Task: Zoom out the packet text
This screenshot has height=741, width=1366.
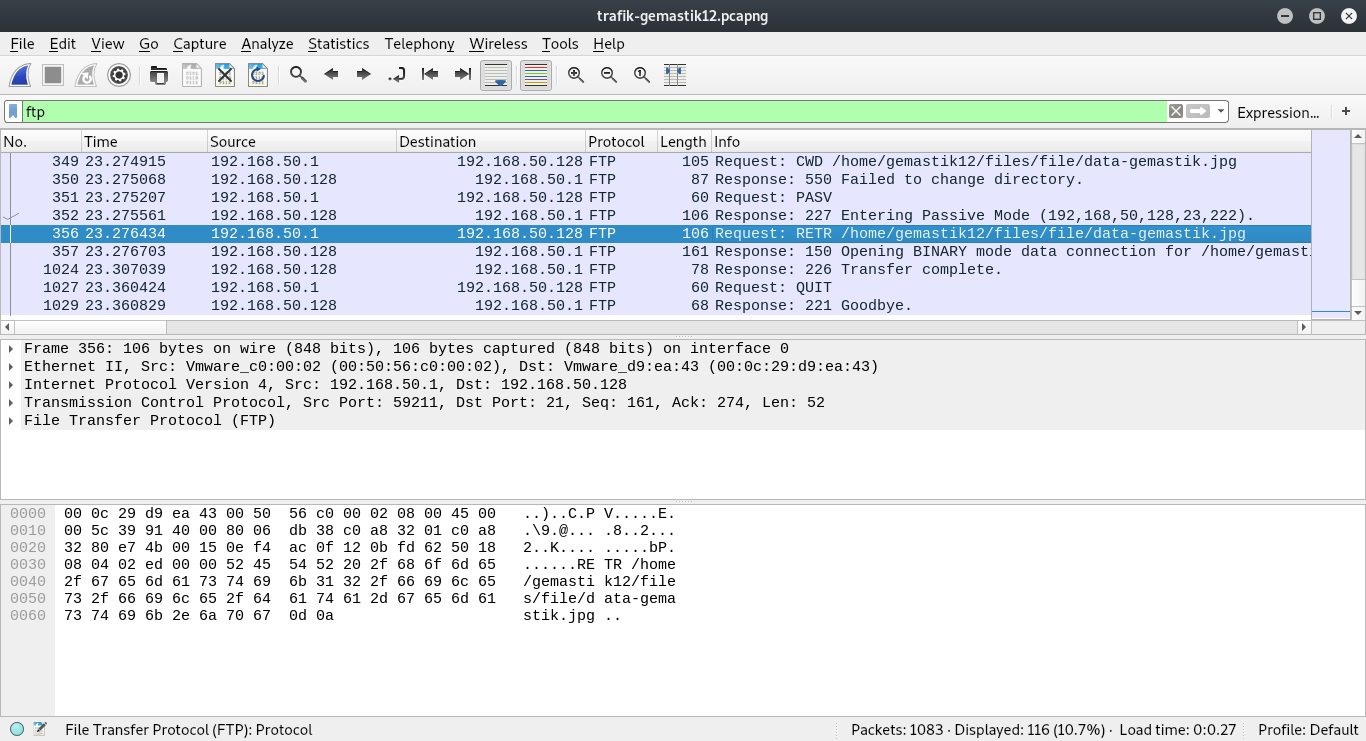Action: [609, 75]
